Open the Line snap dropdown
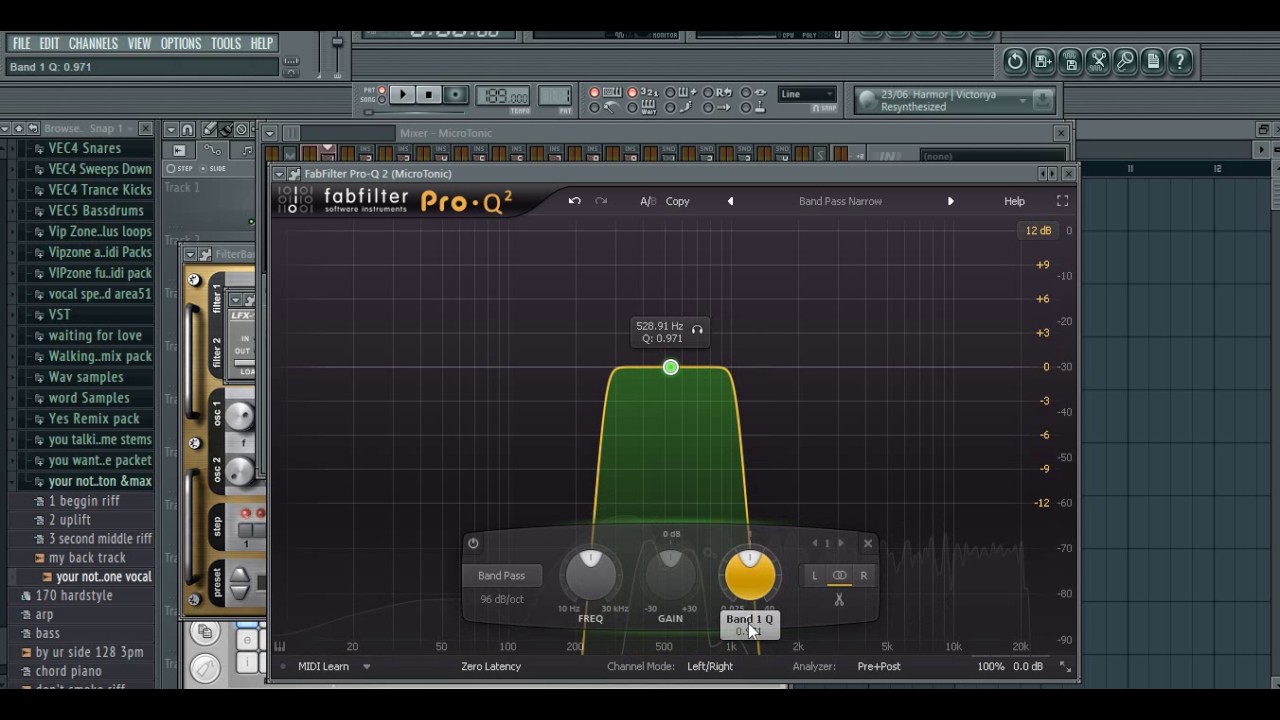The height and width of the screenshot is (720, 1280). point(807,95)
